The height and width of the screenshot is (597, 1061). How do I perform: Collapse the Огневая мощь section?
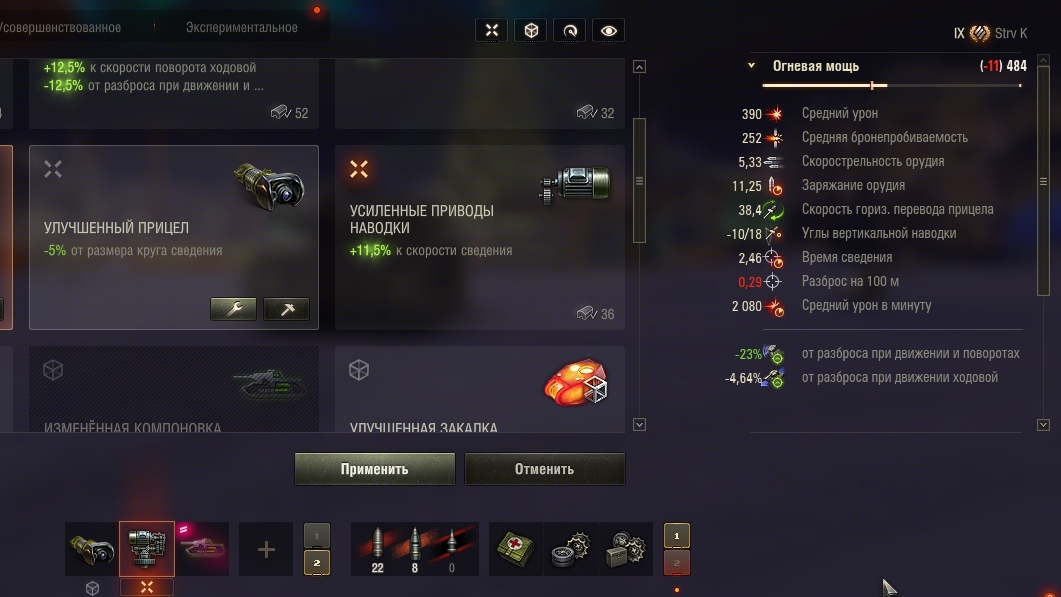(751, 66)
